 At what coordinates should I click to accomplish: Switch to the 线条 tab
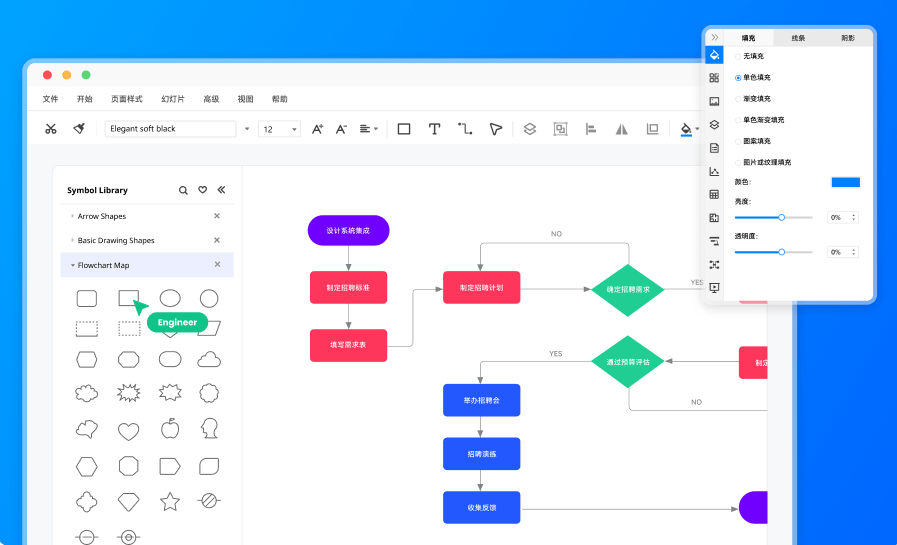tap(798, 38)
